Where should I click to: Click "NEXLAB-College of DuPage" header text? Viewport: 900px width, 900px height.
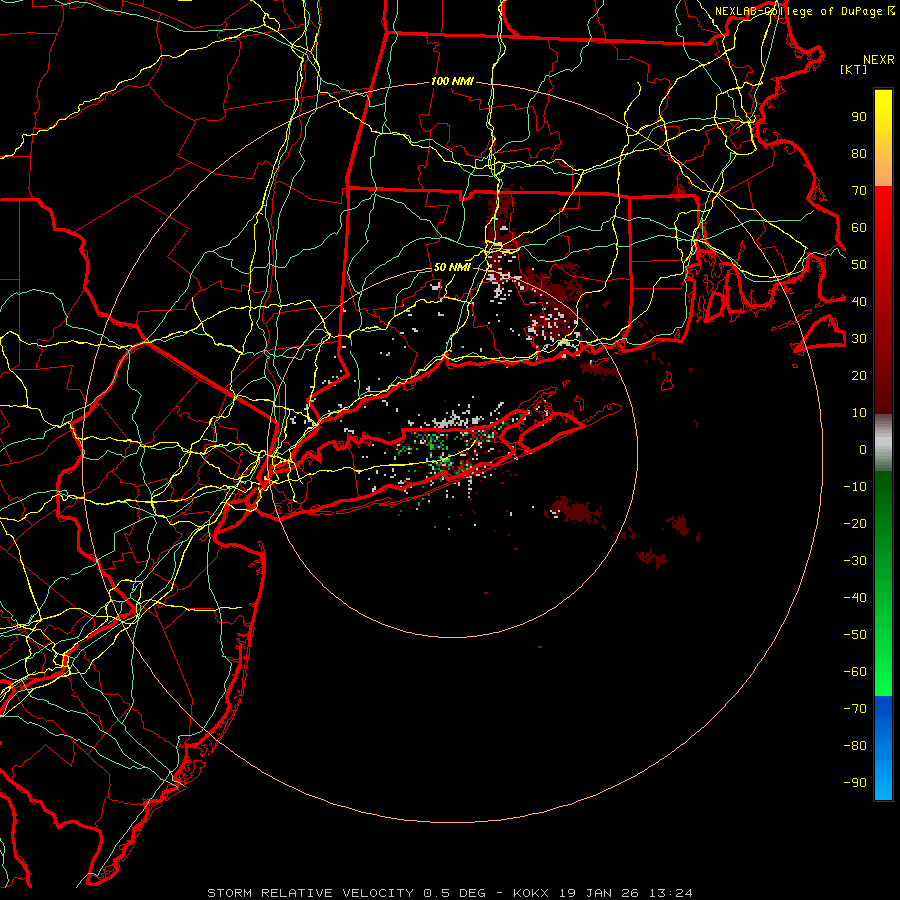click(x=798, y=11)
